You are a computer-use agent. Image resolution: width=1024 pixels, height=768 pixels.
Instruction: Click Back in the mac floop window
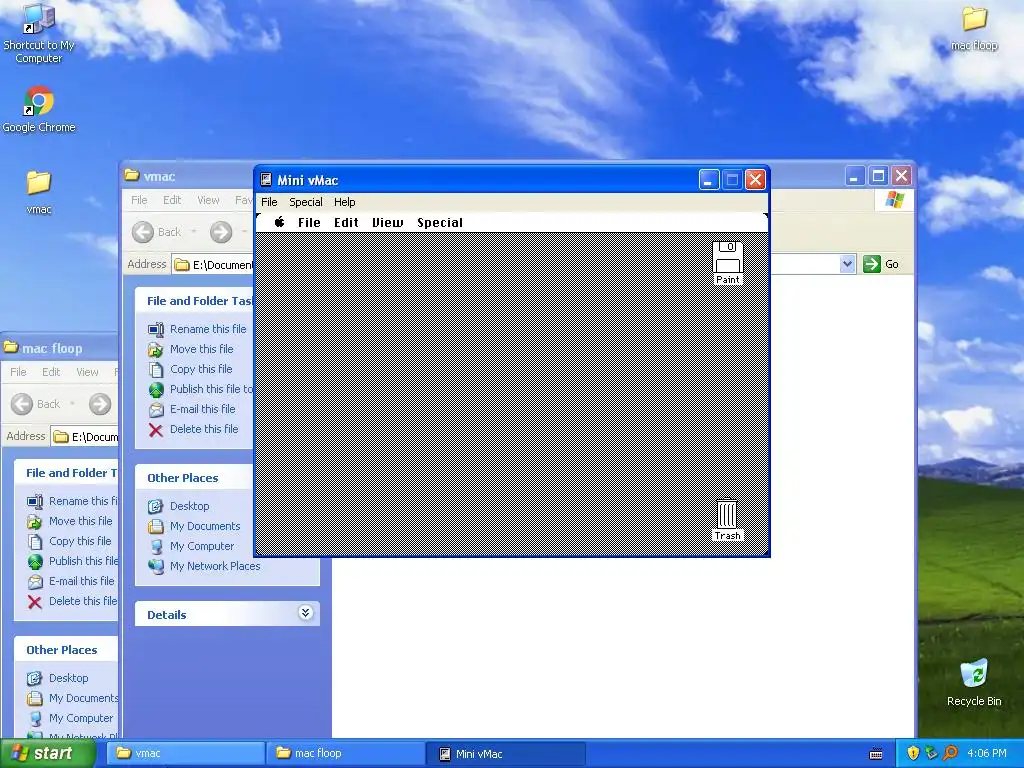[x=36, y=404]
